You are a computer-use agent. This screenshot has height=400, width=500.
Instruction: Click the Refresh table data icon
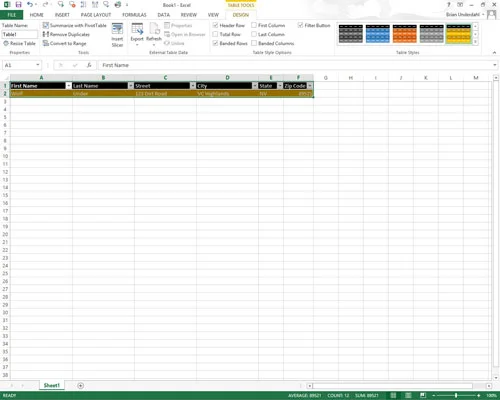tap(154, 29)
